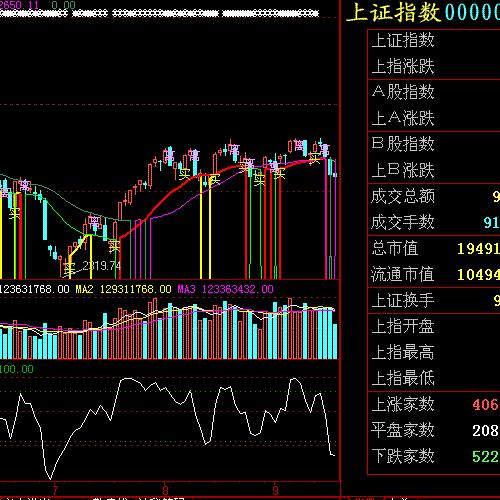Viewport: 500px width, 500px height.
Task: Select the A股指数 row
Action: [x=434, y=92]
